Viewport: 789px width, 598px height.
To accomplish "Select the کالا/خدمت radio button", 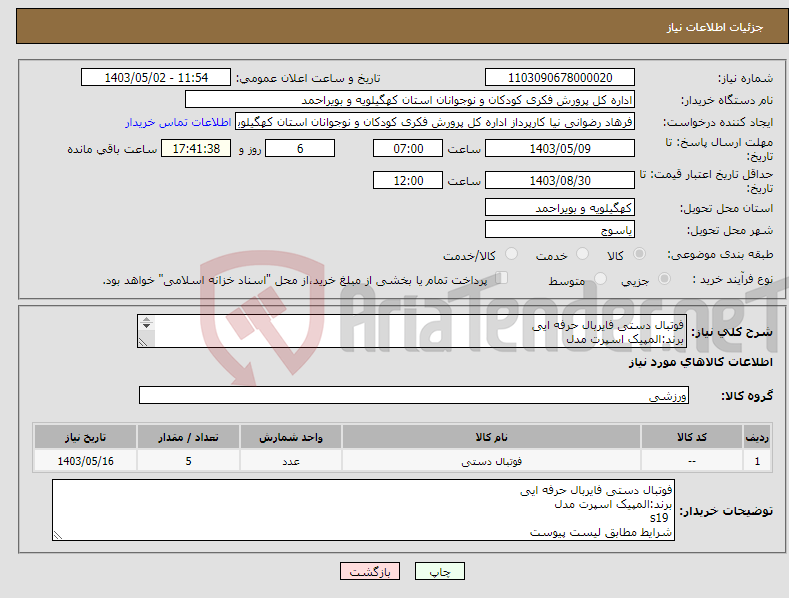I will coord(511,254).
